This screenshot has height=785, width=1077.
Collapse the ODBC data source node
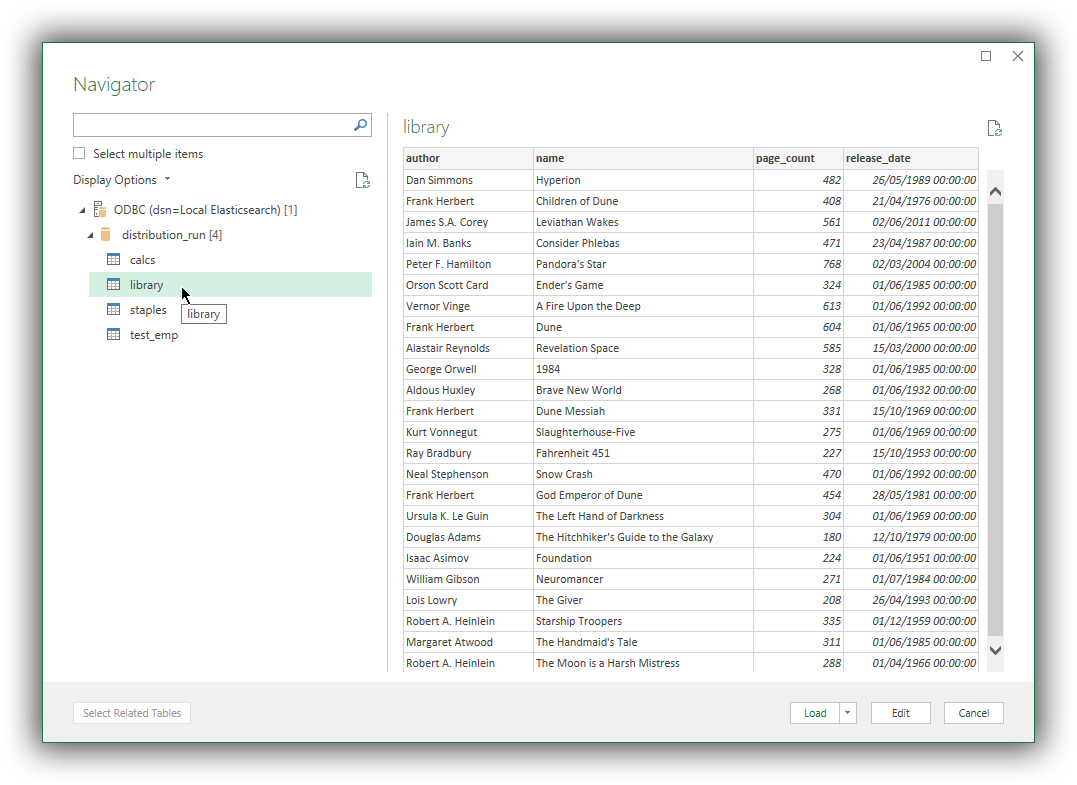tap(83, 209)
